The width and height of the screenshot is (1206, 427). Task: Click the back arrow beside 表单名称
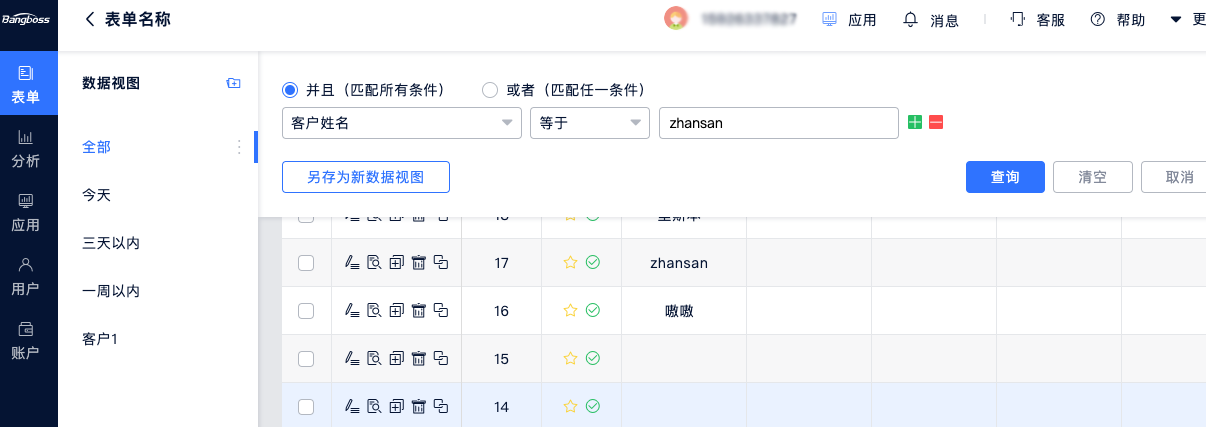coord(90,19)
